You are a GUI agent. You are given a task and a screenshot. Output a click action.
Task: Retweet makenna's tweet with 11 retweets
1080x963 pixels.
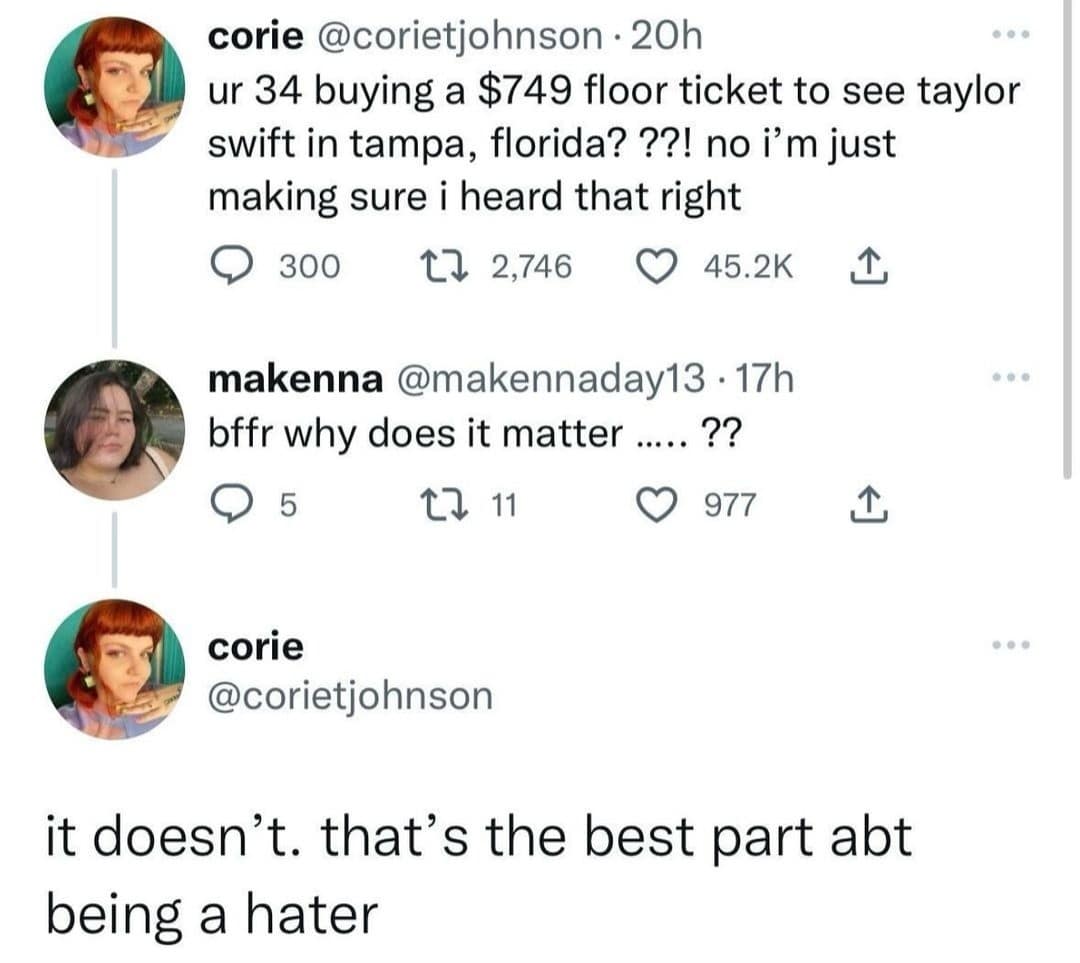pos(439,505)
